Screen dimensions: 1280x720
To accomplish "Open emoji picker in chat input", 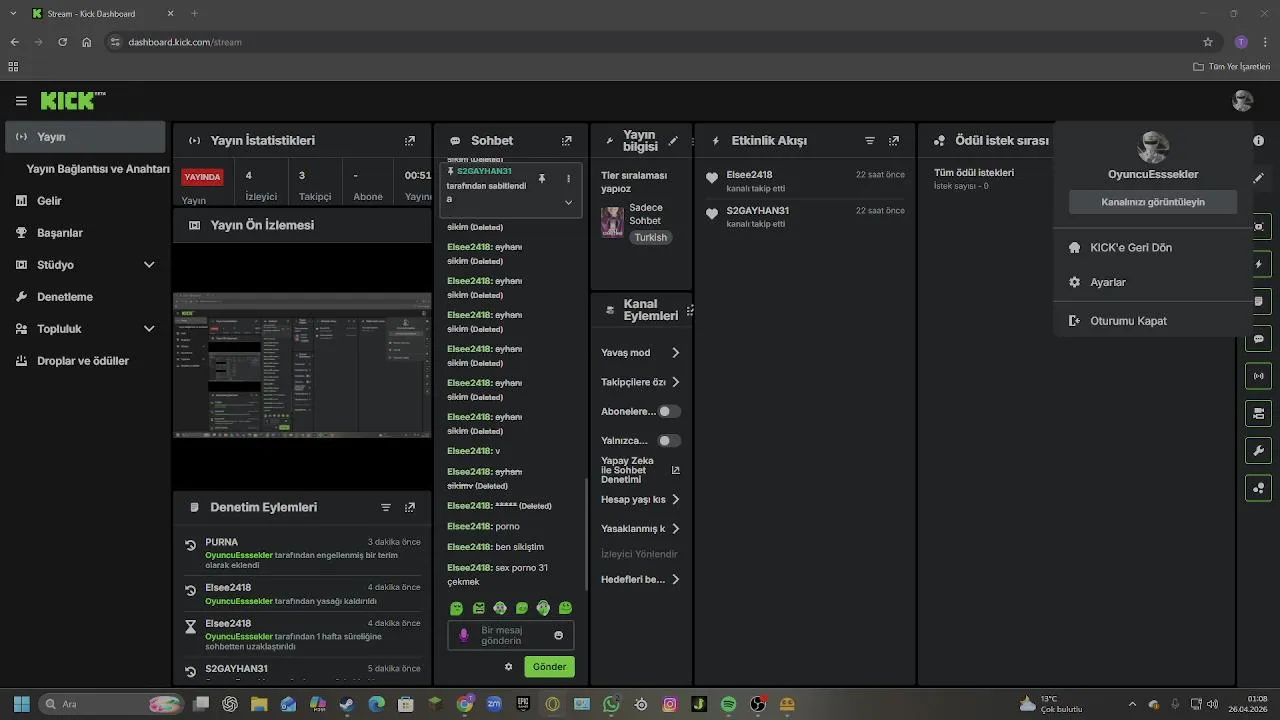I will point(558,635).
